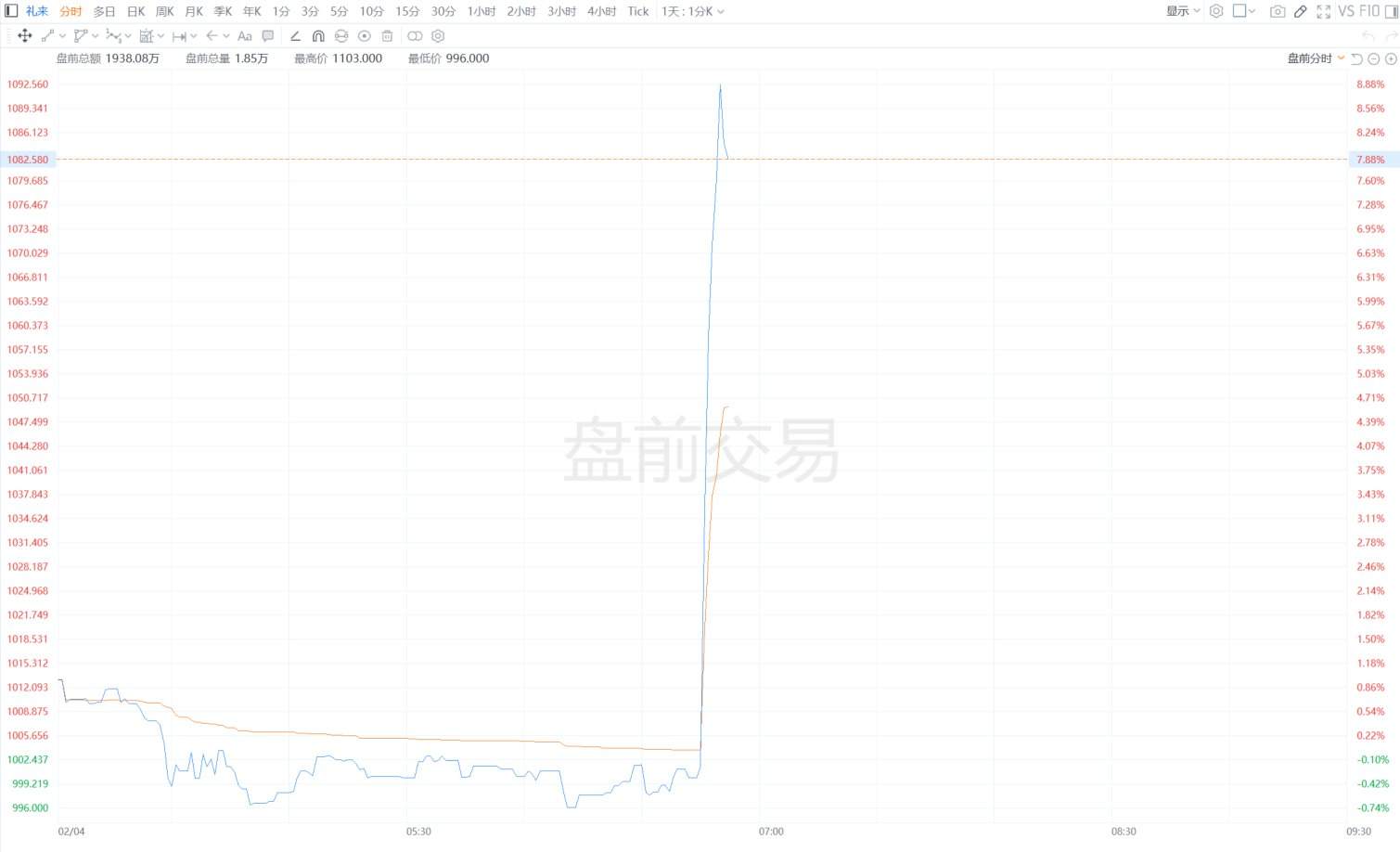Take a chart screenshot with camera icon
This screenshot has height=852, width=1400.
(1278, 11)
